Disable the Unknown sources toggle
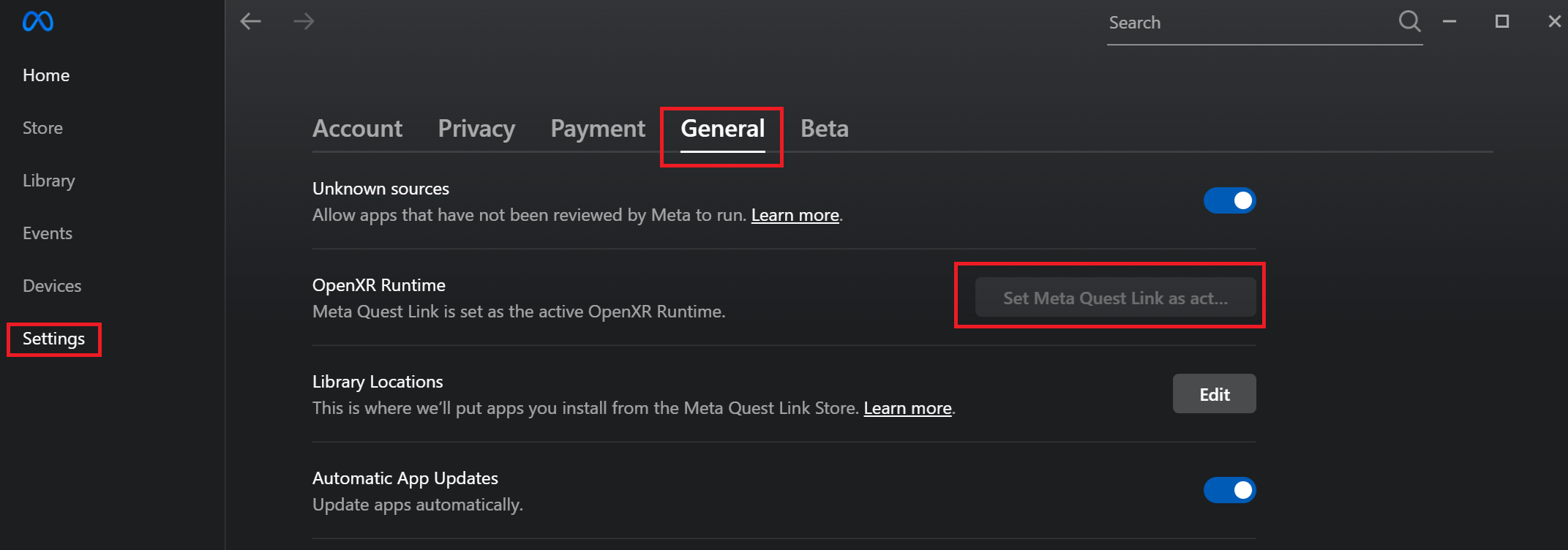Image resolution: width=1568 pixels, height=550 pixels. (x=1229, y=200)
